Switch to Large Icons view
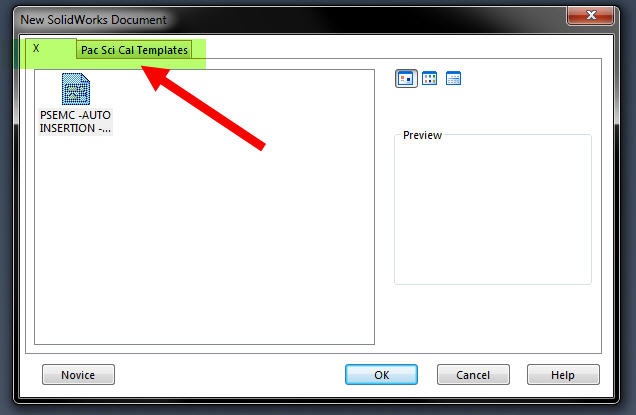Viewport: 636px width, 415px height. click(x=406, y=78)
